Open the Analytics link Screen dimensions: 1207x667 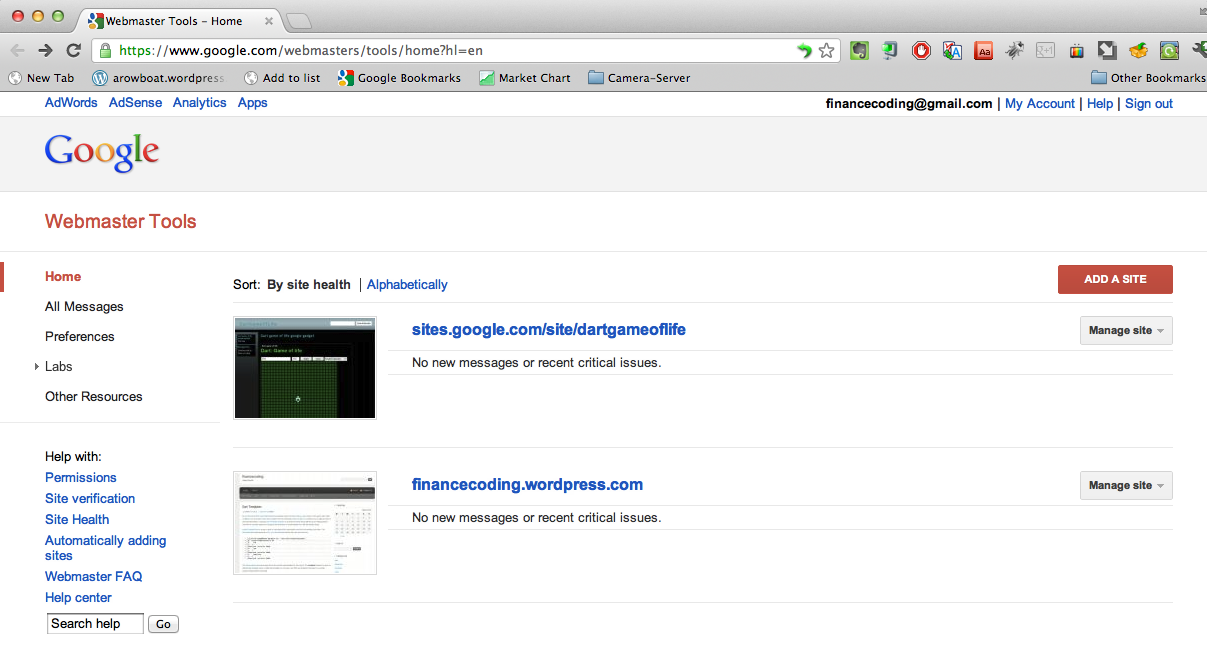coord(199,103)
